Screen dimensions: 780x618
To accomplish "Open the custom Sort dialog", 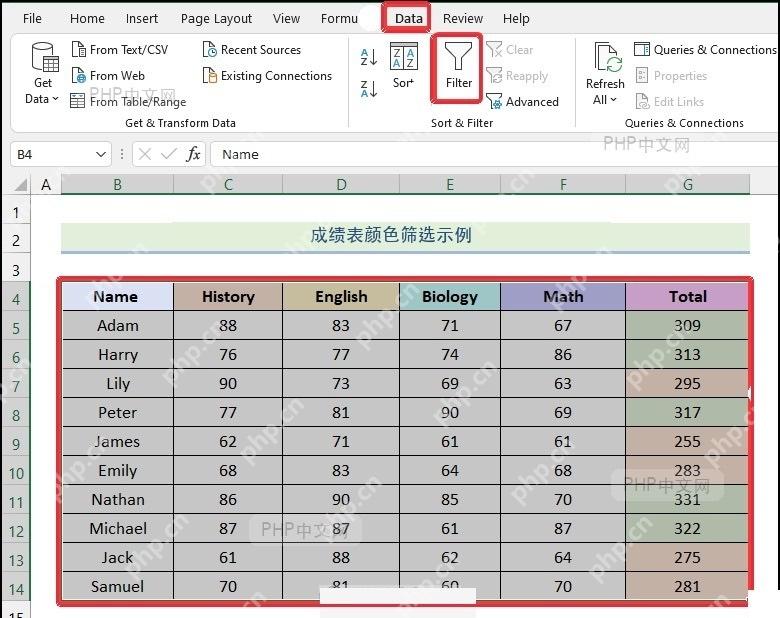I will click(403, 65).
